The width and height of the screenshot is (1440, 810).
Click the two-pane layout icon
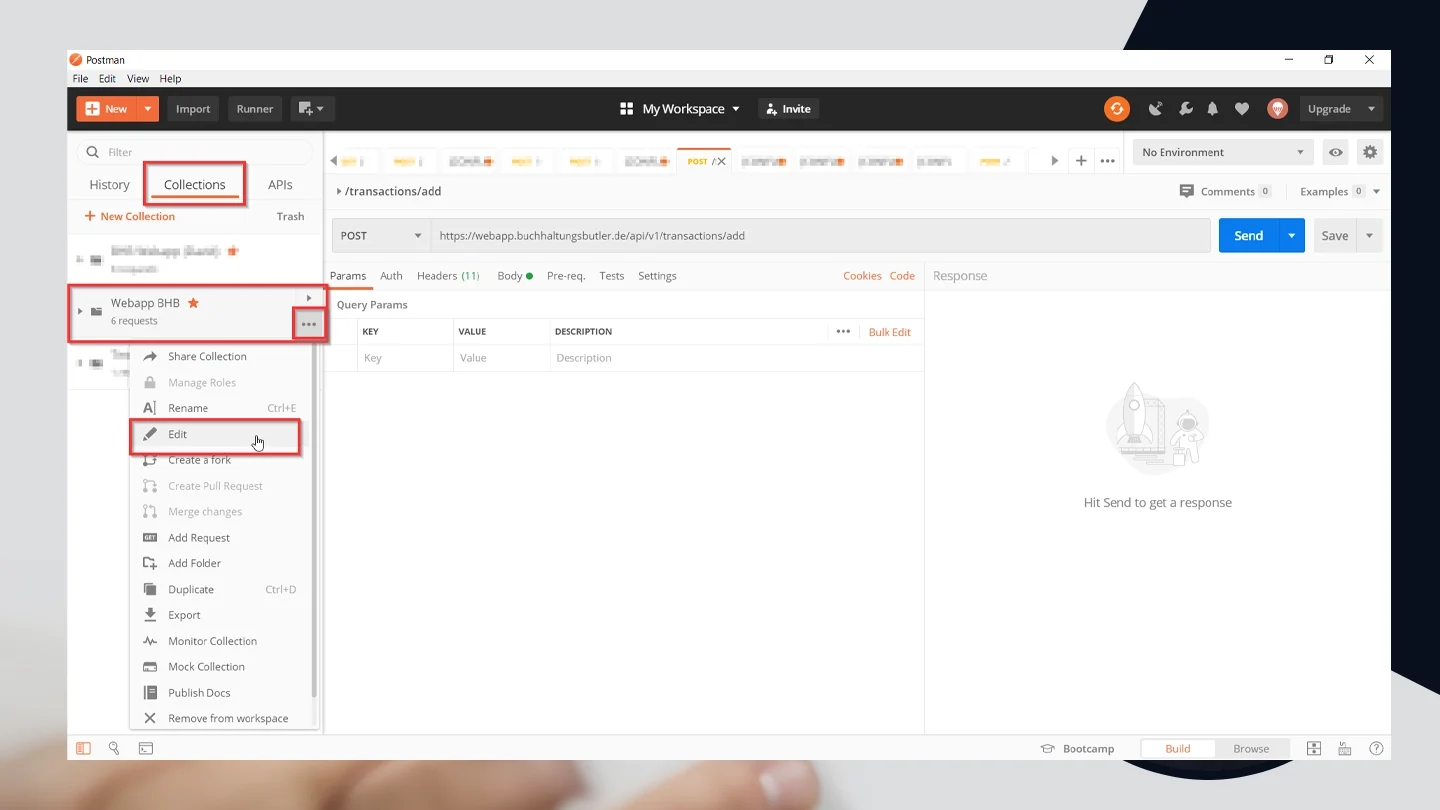click(x=1314, y=748)
